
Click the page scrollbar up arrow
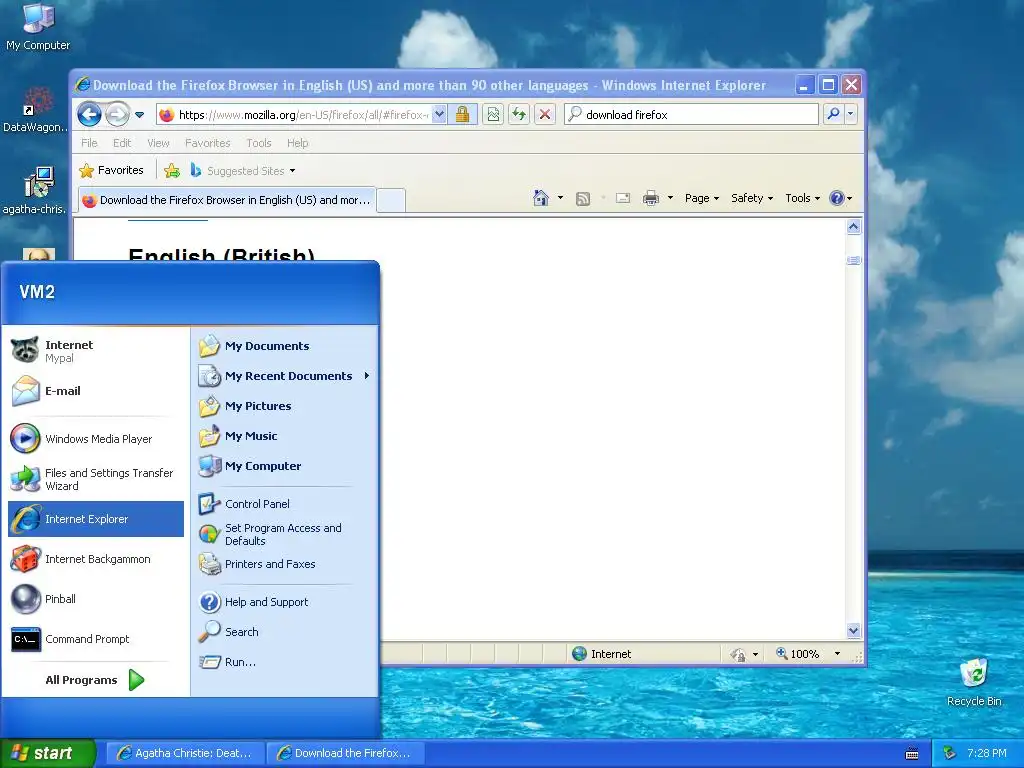coord(854,227)
